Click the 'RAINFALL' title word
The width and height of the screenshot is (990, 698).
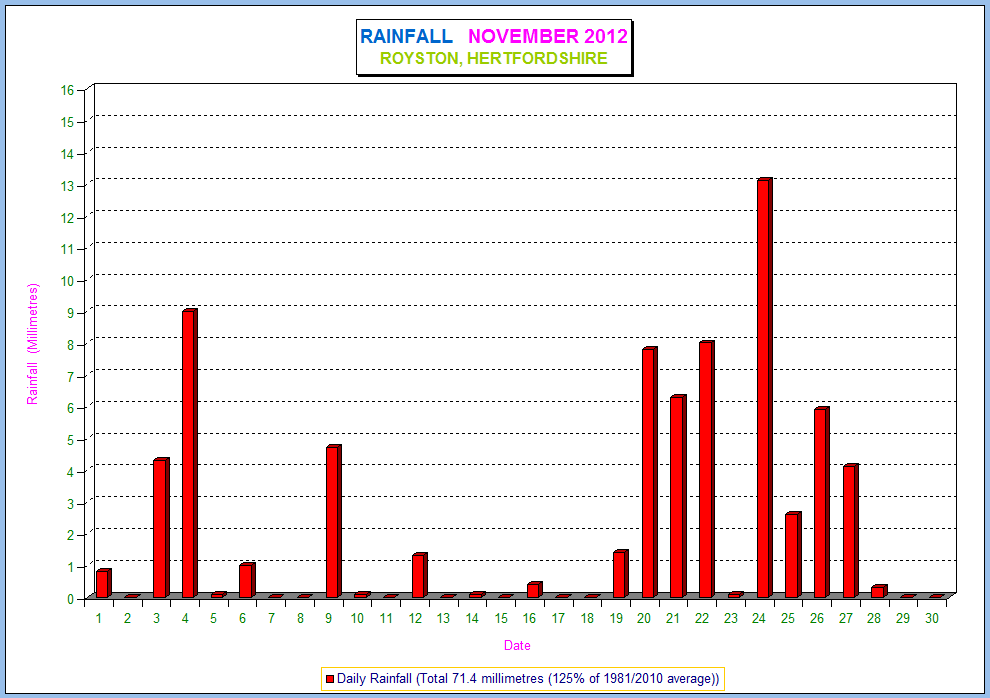tap(406, 36)
